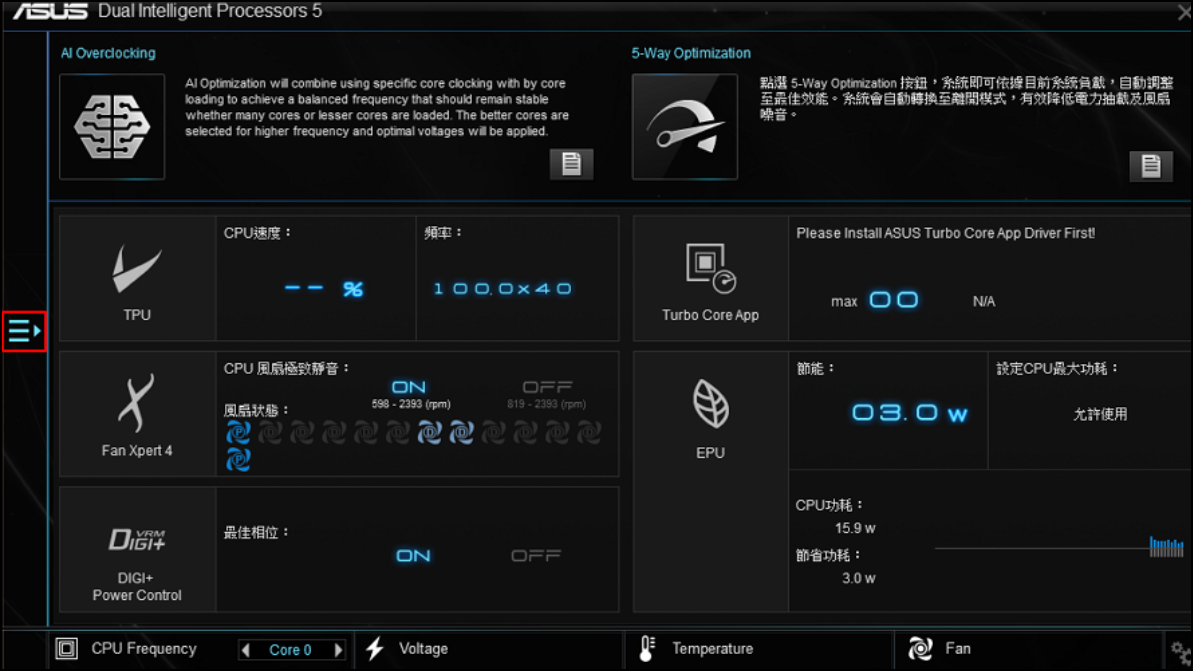Select the fan icon in second row

click(x=238, y=460)
